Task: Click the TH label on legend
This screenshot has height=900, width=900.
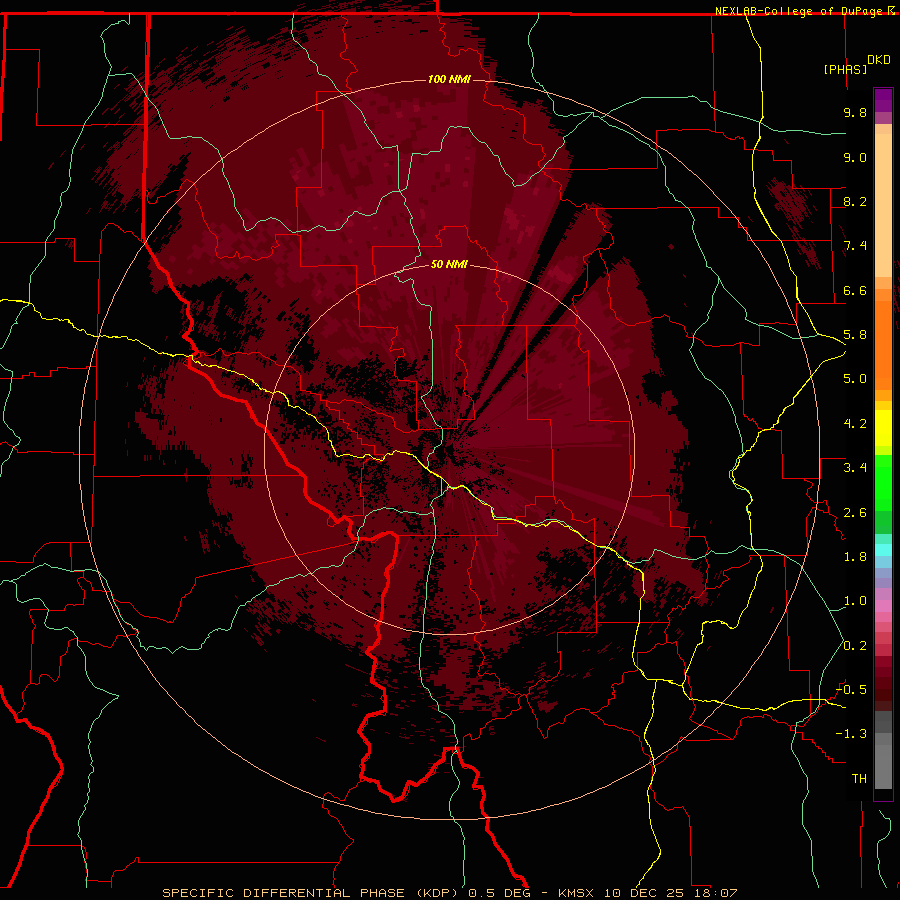Action: [859, 779]
